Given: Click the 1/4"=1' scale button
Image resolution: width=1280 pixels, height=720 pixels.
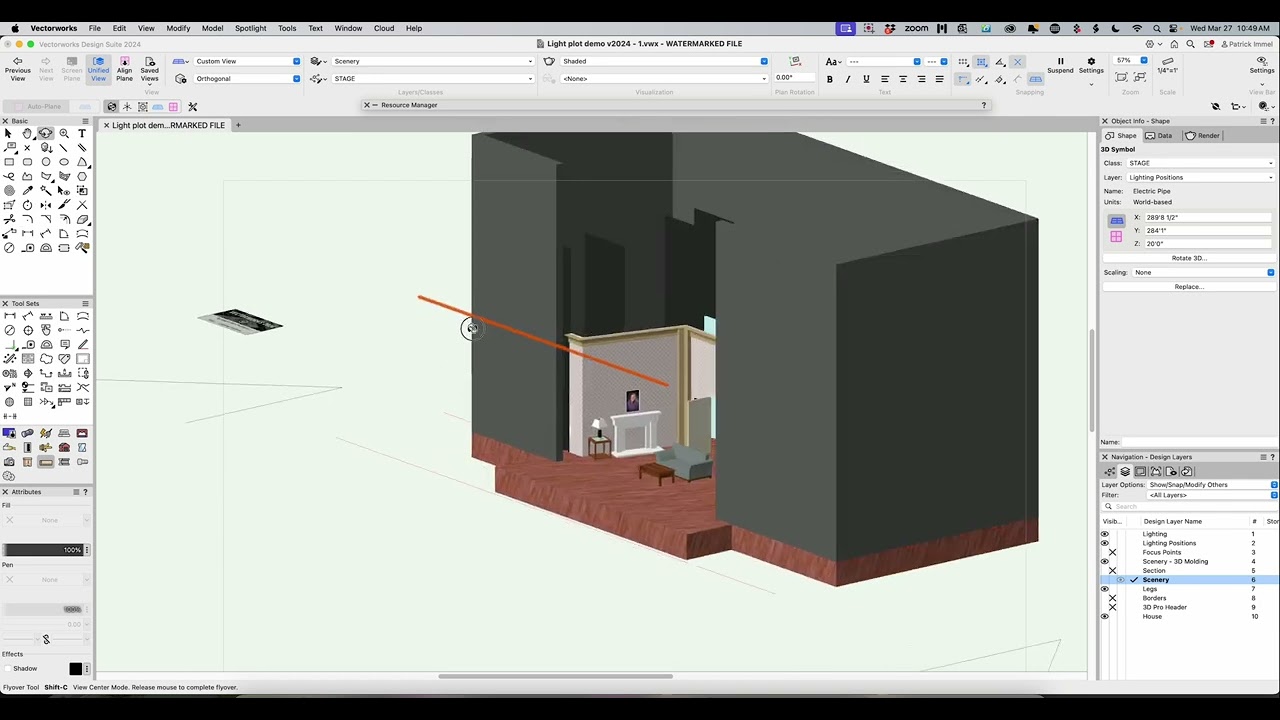Looking at the screenshot, I should coord(1167,66).
